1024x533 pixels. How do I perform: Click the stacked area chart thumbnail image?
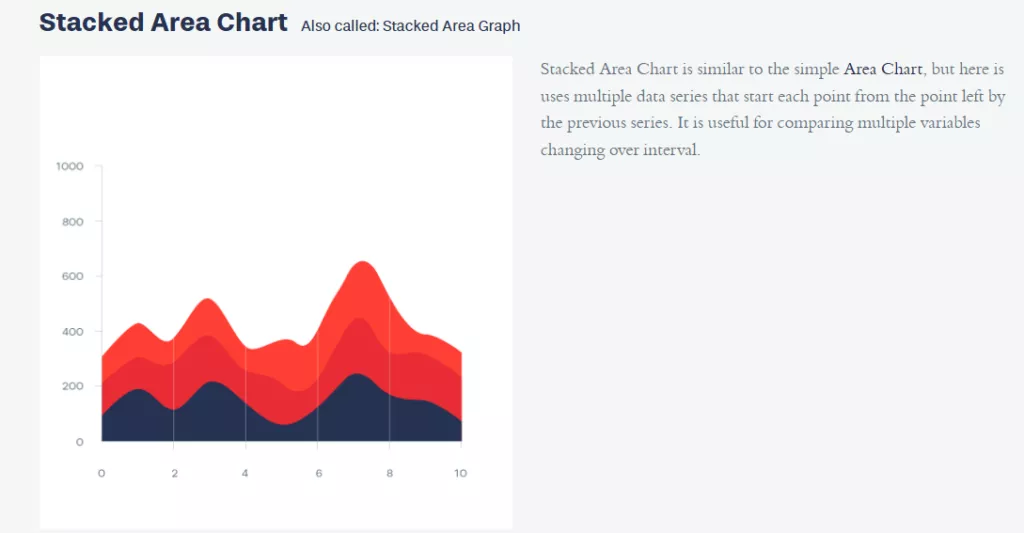tap(276, 292)
